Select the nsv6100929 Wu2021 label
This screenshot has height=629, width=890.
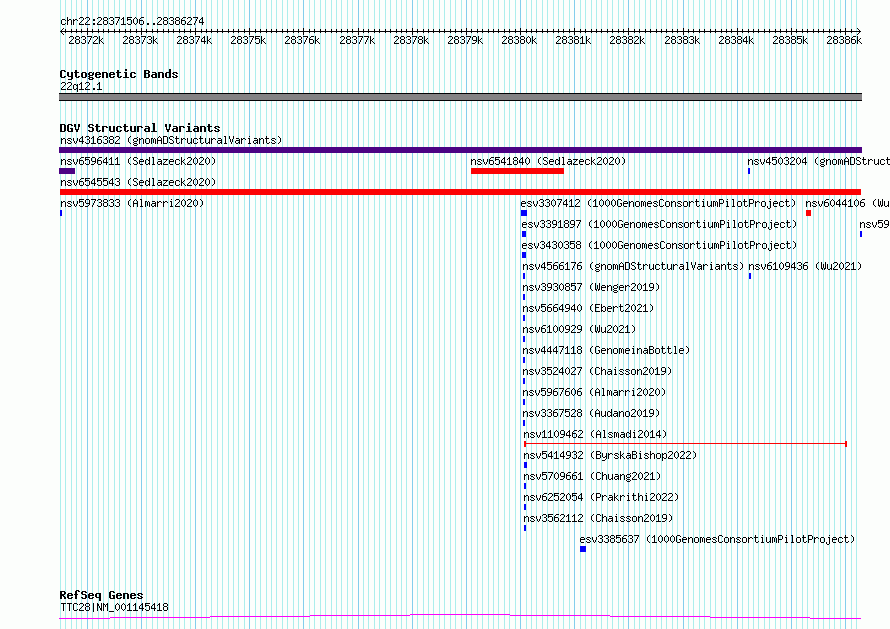[x=579, y=329]
